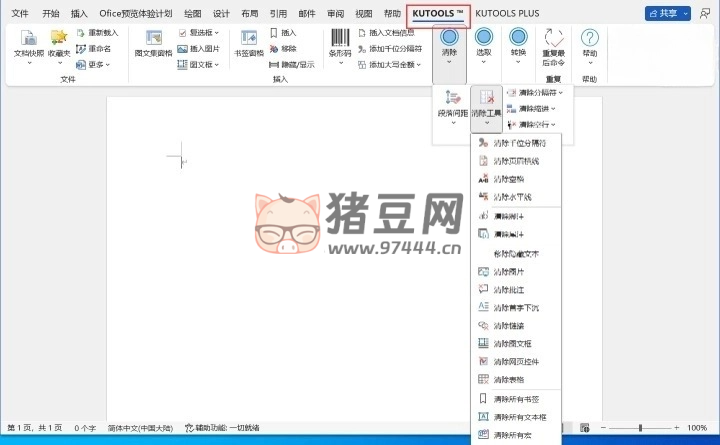The image size is (720, 445).
Task: Click the 图文集窗格 pane icon
Action: point(153,42)
